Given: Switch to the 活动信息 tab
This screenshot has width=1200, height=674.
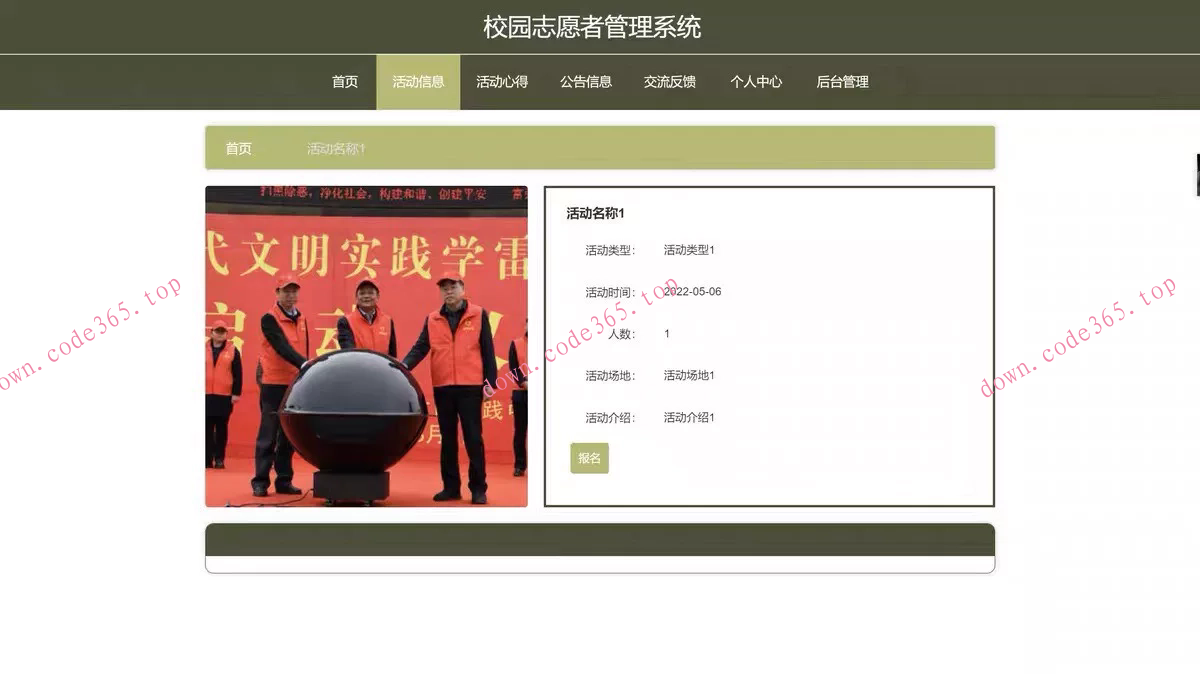Looking at the screenshot, I should tap(418, 82).
